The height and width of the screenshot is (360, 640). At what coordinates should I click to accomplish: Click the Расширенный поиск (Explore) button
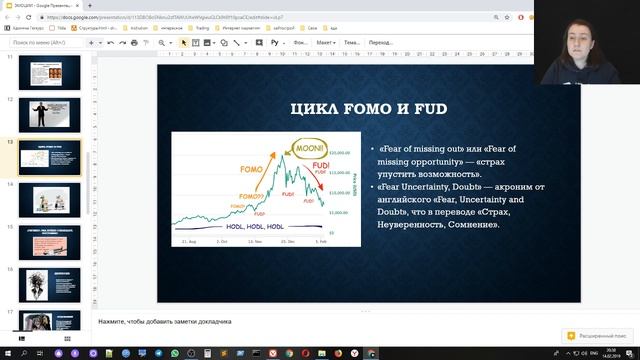tap(597, 336)
